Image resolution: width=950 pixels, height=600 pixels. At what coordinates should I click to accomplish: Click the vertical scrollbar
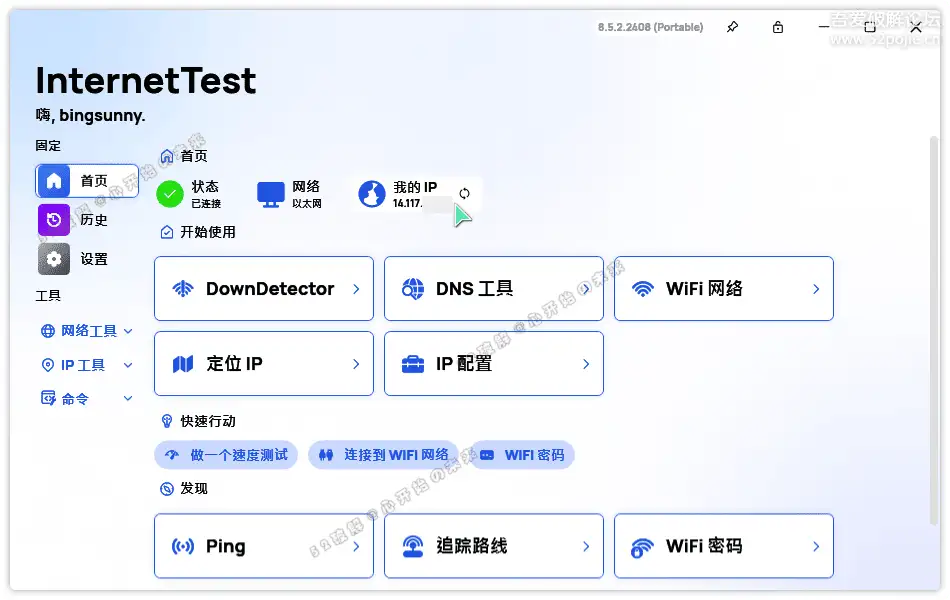click(x=934, y=330)
